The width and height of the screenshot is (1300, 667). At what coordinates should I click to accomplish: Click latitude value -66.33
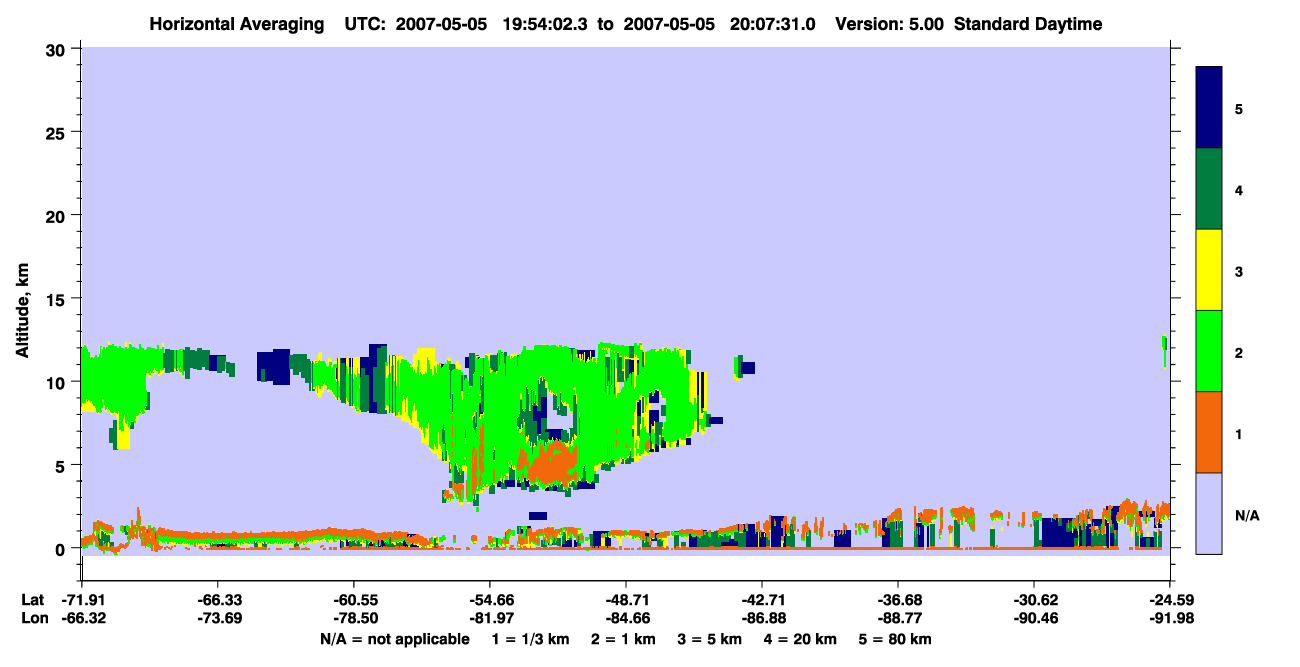pyautogui.click(x=217, y=600)
